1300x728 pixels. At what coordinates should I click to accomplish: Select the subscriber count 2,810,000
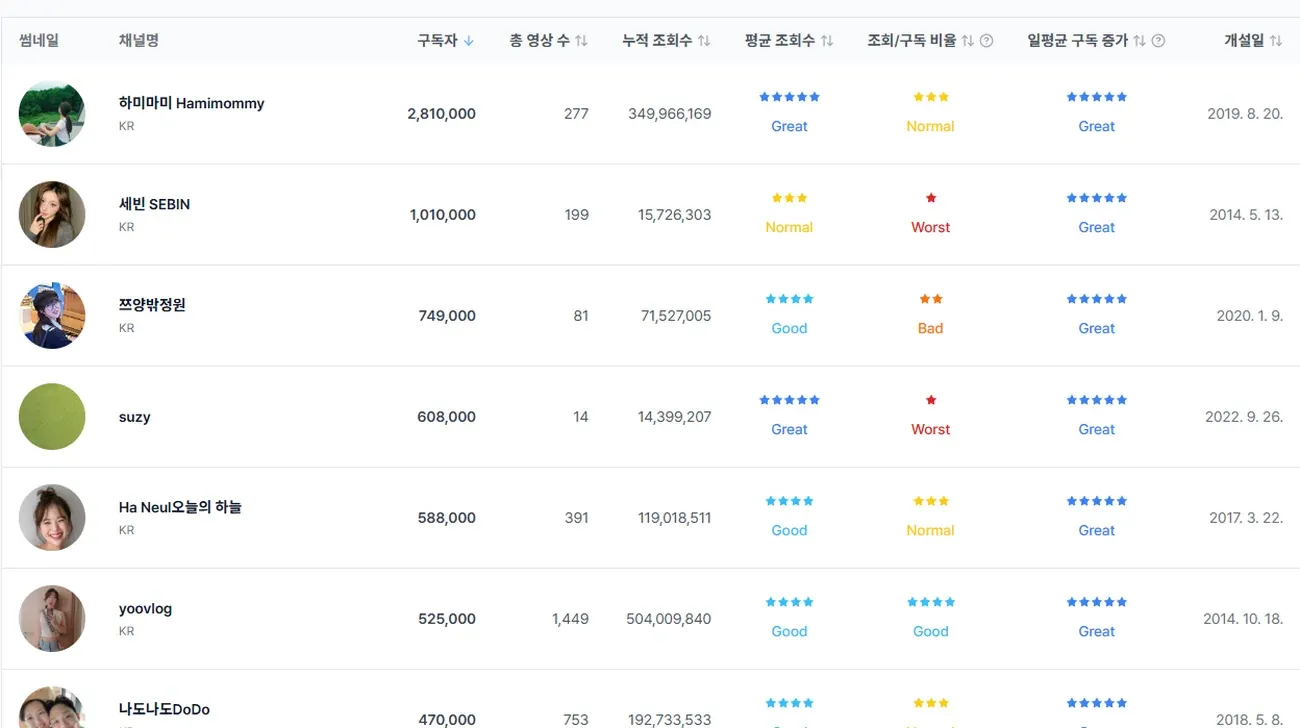441,114
